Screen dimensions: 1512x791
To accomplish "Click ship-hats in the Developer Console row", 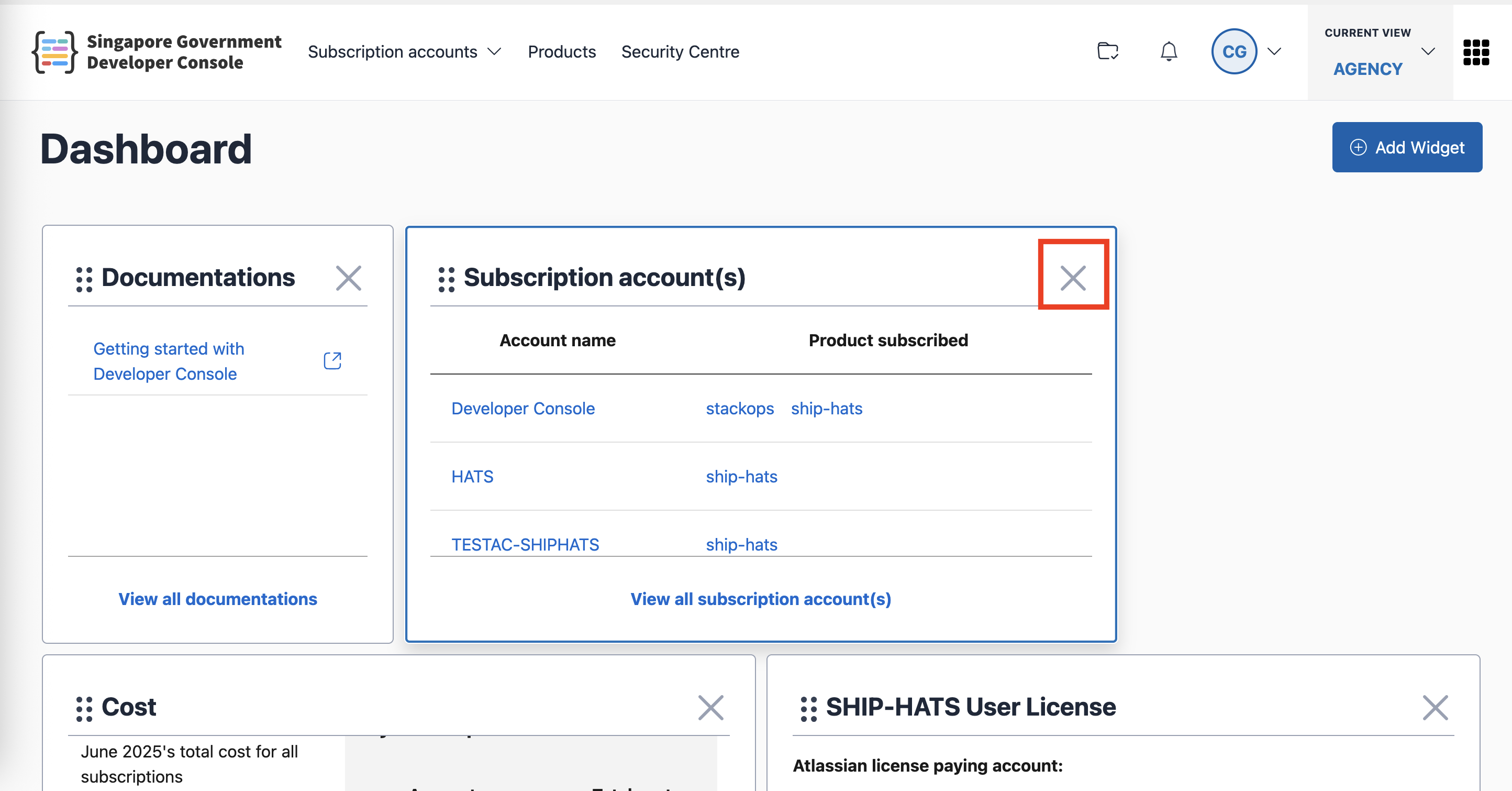I will tap(827, 409).
